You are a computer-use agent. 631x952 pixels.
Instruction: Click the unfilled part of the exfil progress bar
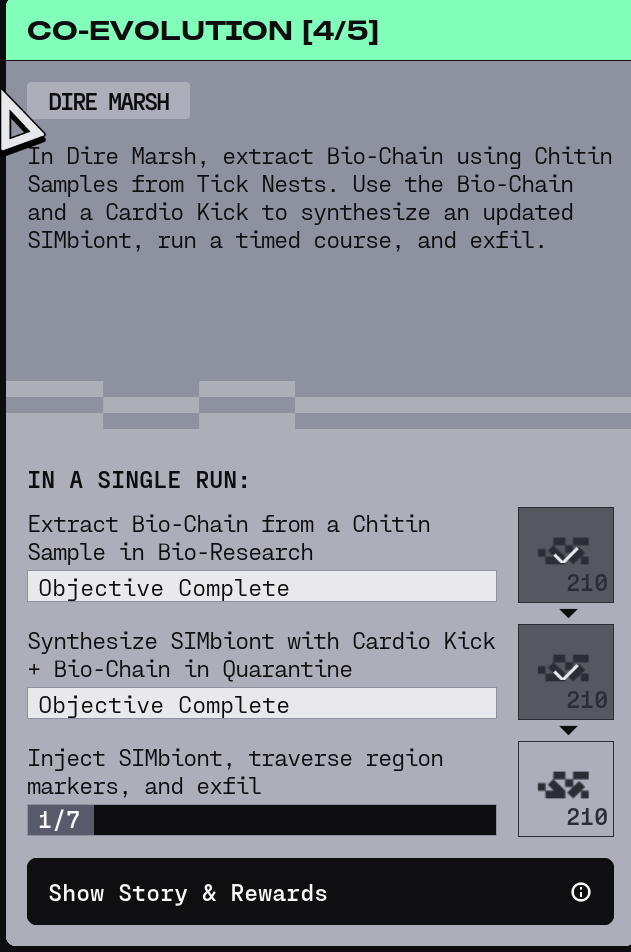point(295,821)
